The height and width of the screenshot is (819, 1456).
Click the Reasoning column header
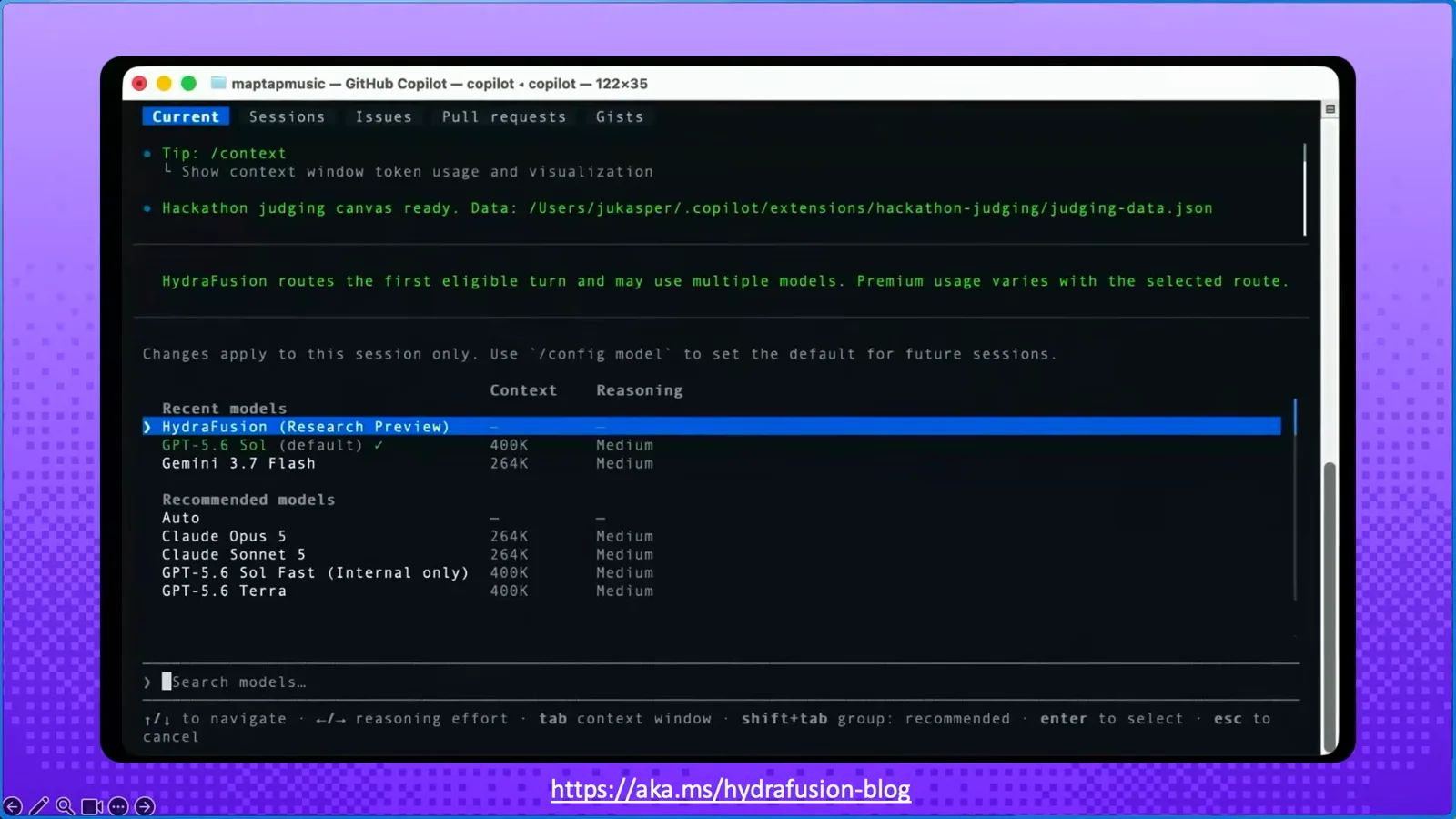(639, 389)
